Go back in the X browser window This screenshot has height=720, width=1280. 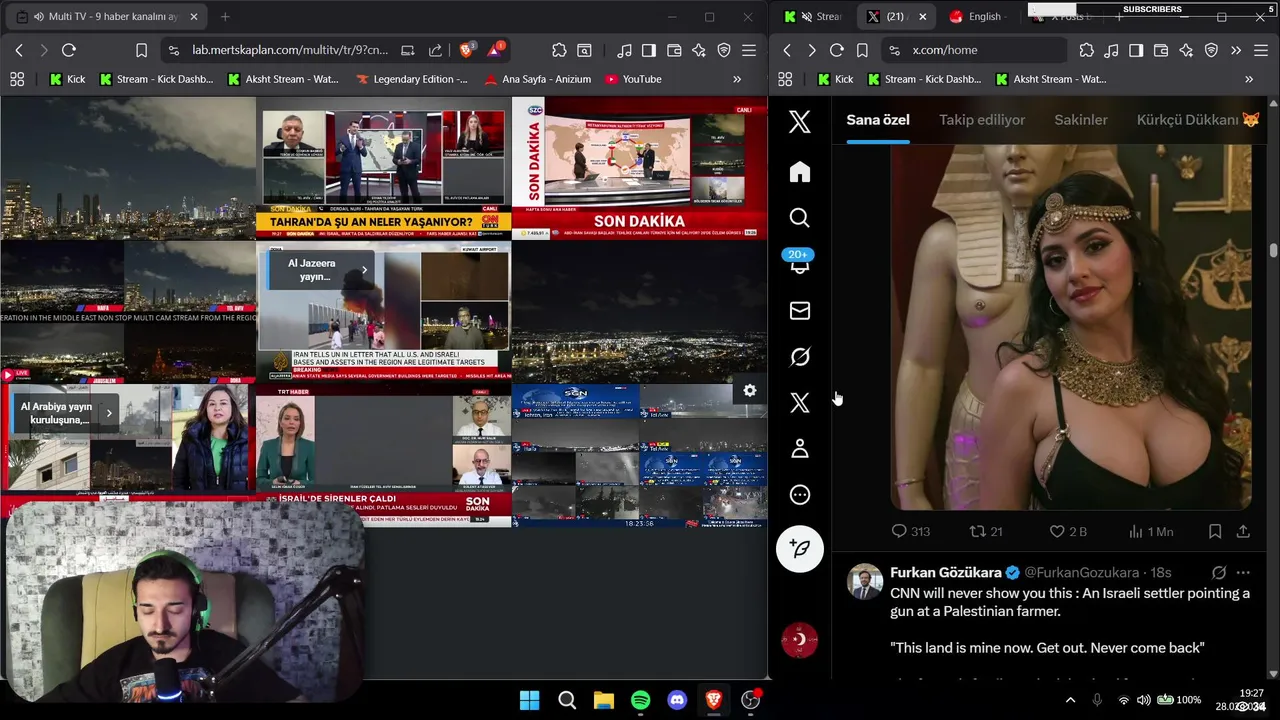(x=787, y=50)
